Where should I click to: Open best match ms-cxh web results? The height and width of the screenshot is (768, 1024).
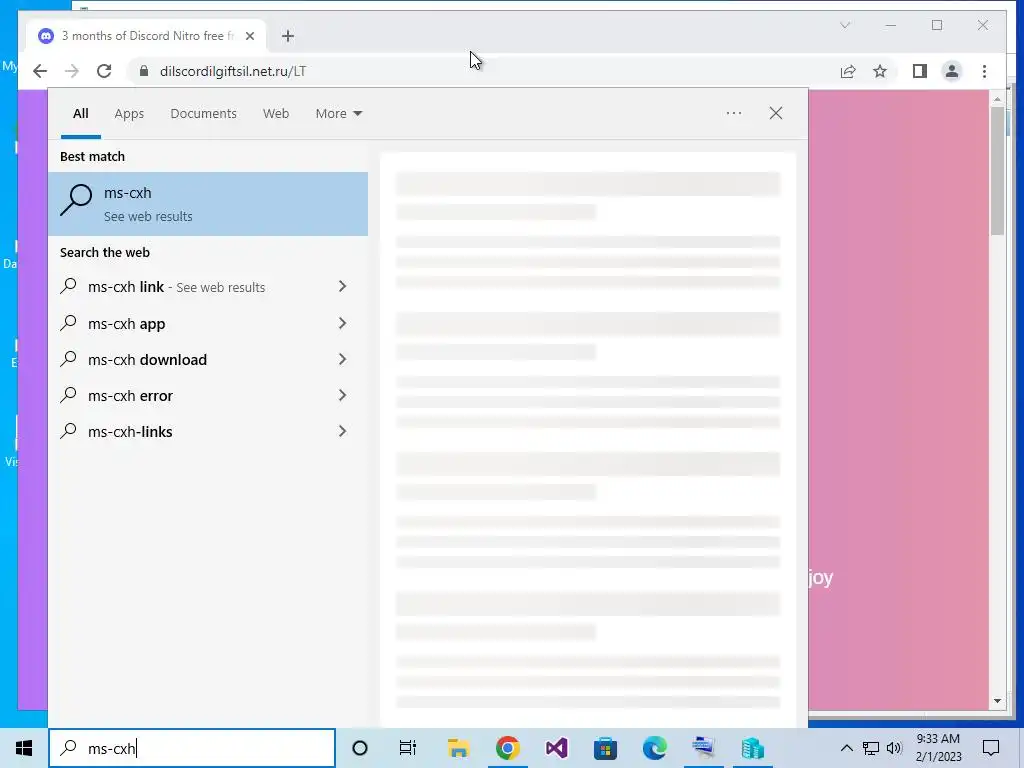tap(208, 204)
